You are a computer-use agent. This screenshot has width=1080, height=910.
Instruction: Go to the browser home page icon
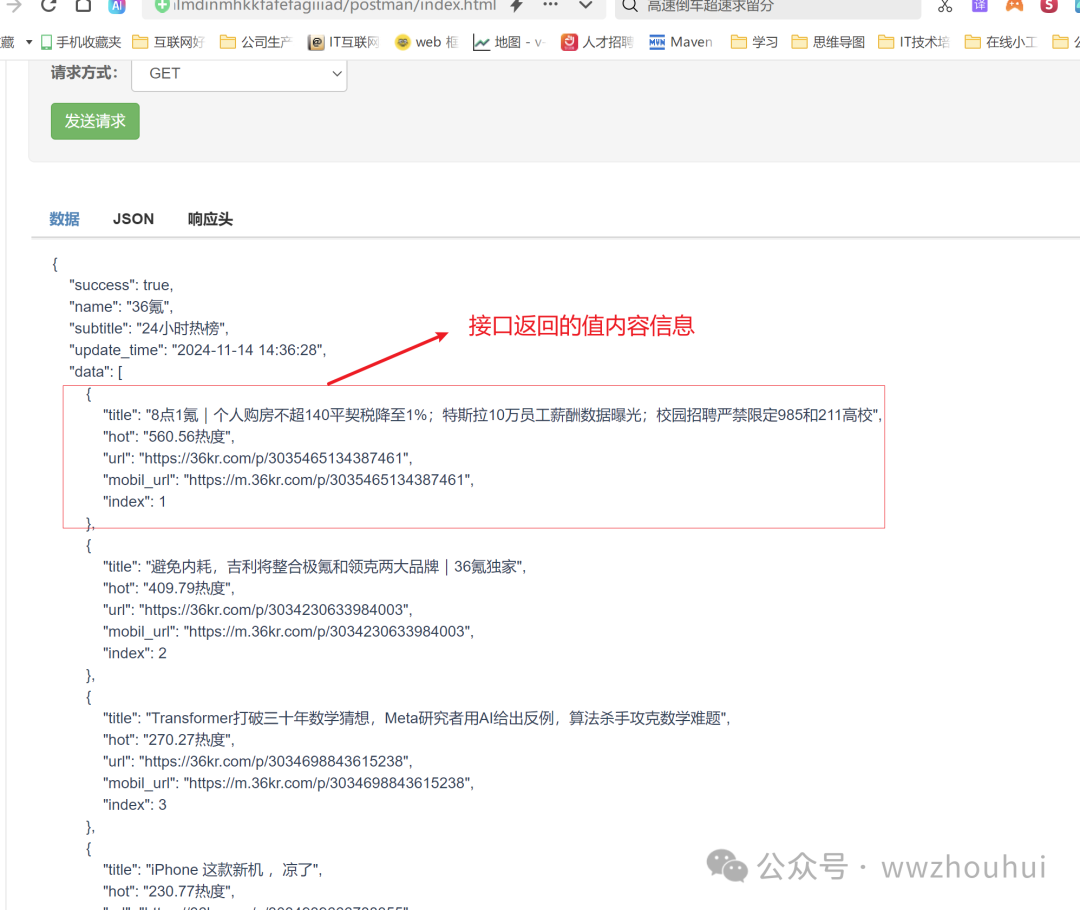coord(83,6)
